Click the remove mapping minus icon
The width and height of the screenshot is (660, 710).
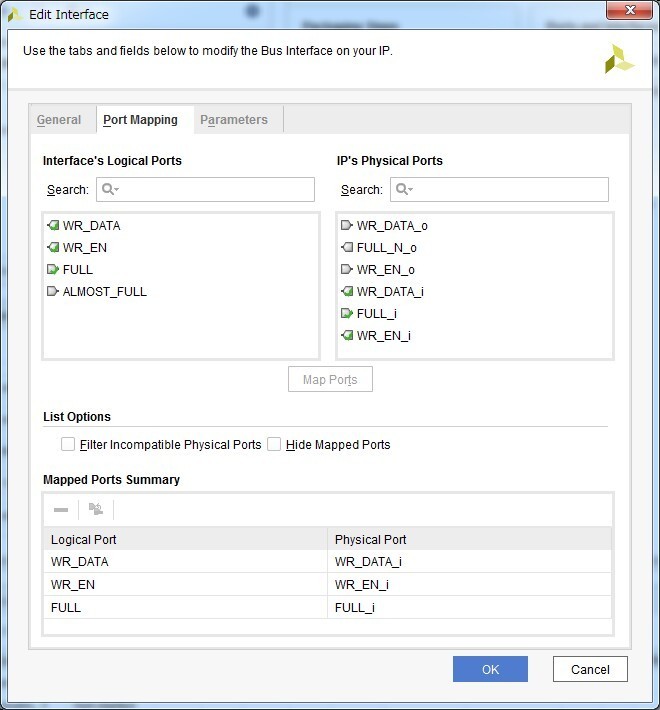click(61, 510)
